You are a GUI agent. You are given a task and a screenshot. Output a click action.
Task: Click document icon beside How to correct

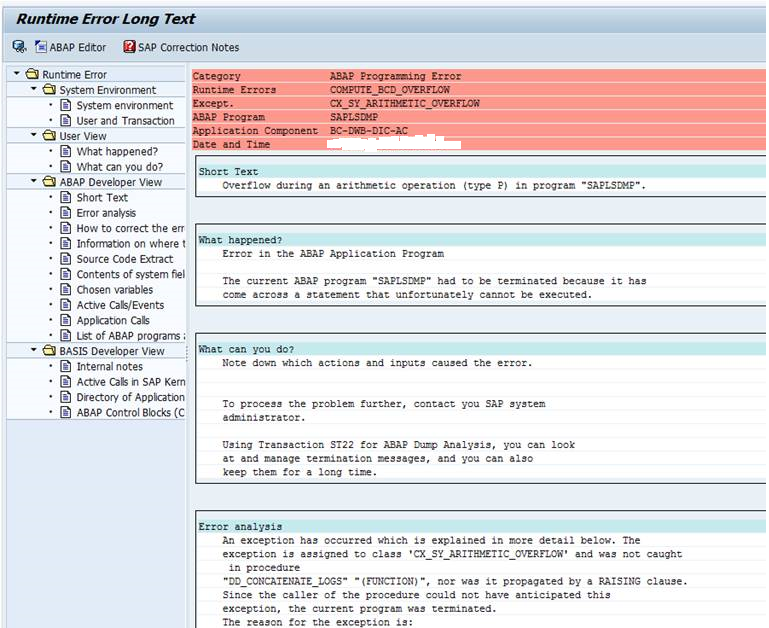[66, 228]
